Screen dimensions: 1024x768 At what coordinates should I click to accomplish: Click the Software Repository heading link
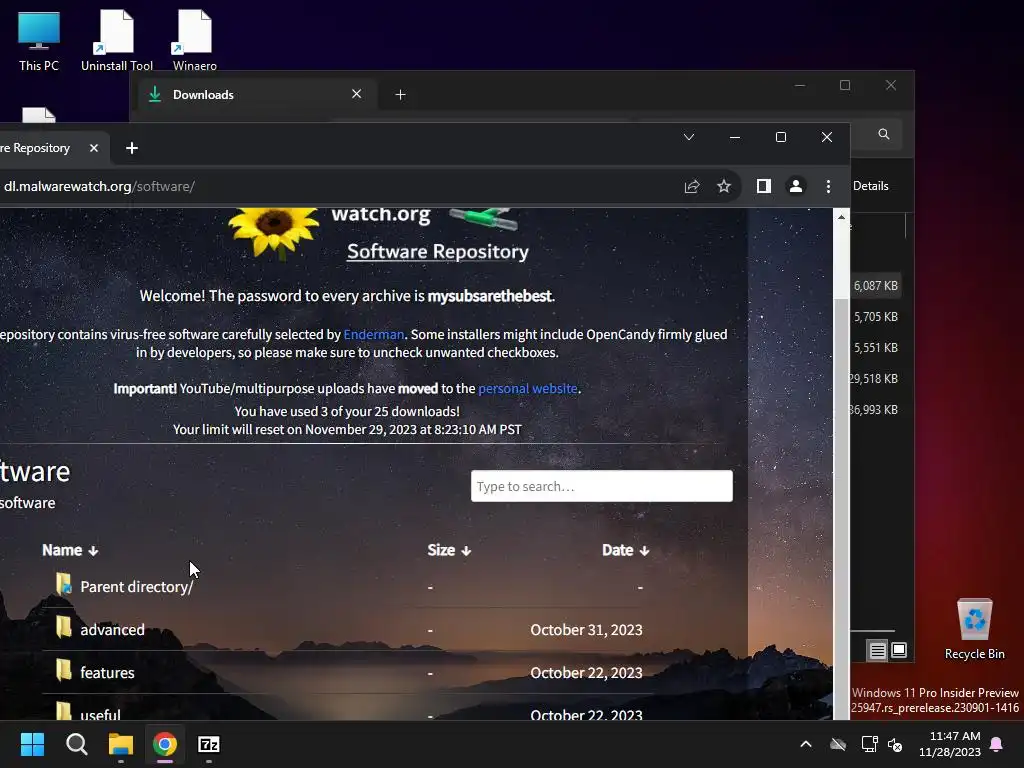coord(438,251)
